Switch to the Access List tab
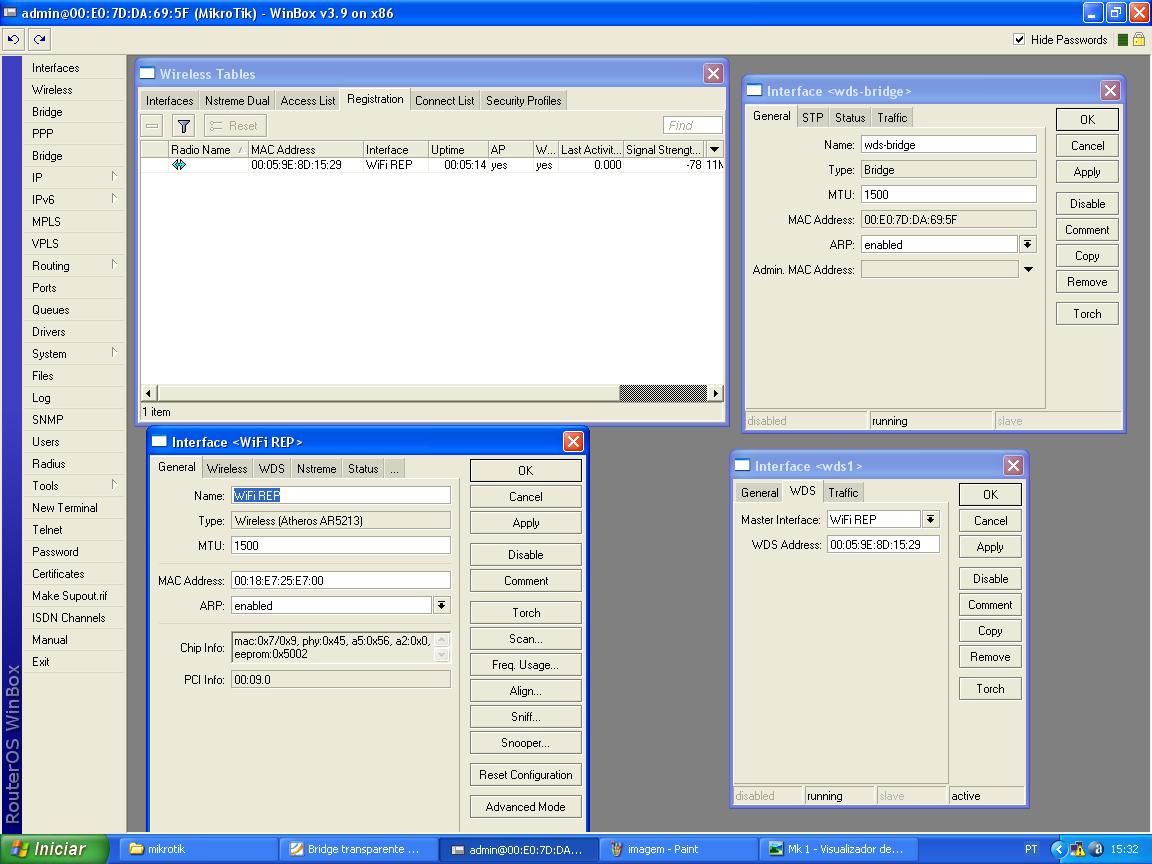 [x=308, y=101]
